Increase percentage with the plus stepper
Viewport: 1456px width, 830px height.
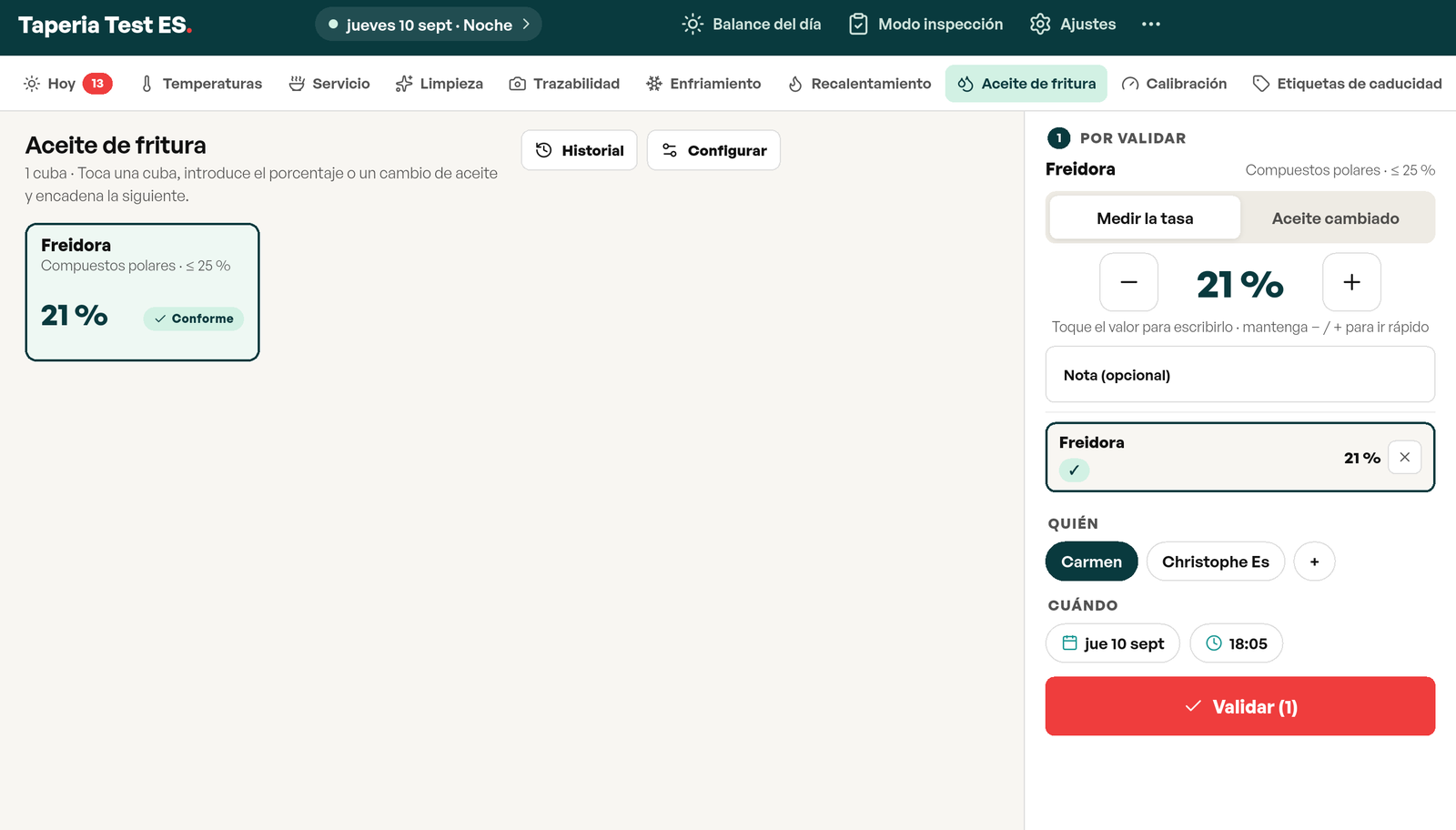[1351, 282]
